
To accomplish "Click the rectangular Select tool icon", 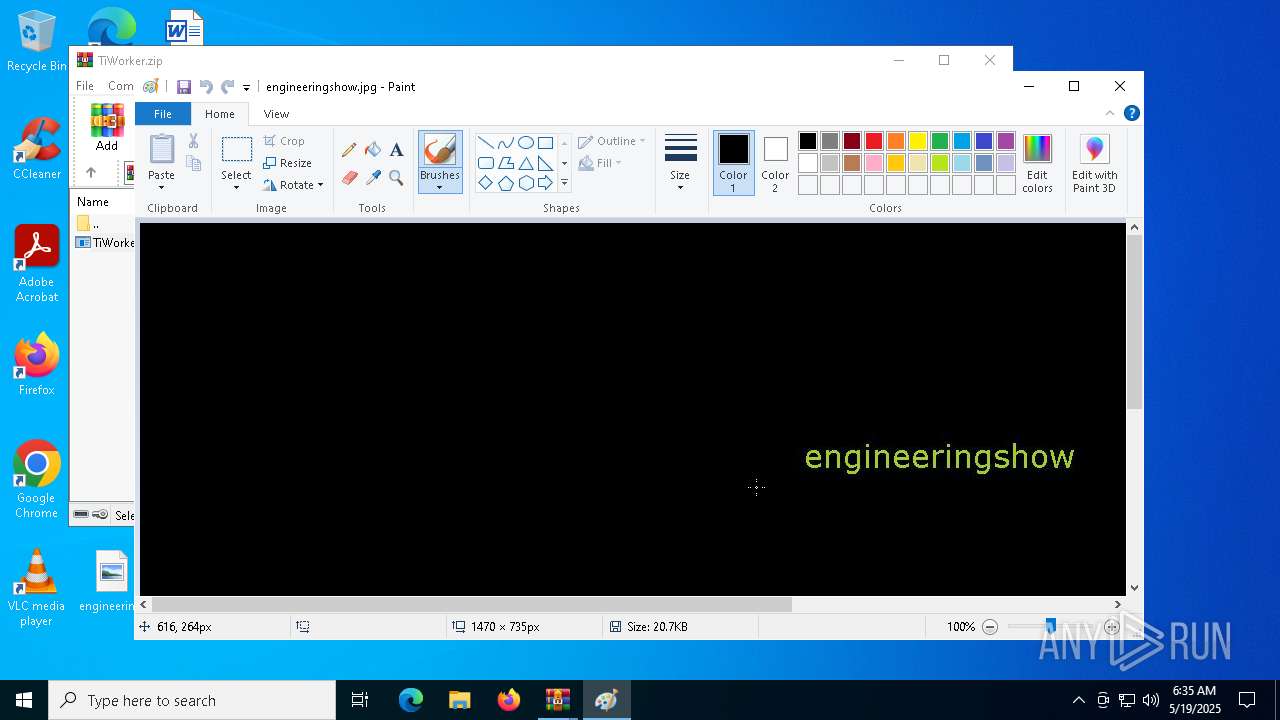I will click(236, 150).
